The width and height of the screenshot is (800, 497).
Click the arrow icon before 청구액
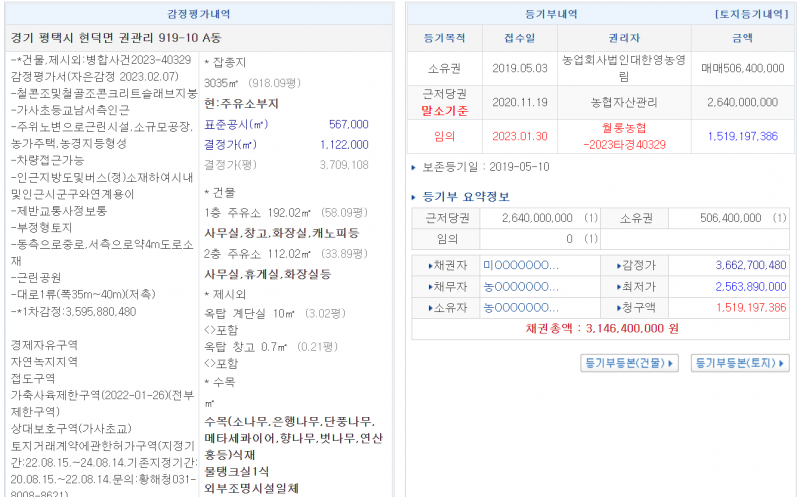pos(619,308)
